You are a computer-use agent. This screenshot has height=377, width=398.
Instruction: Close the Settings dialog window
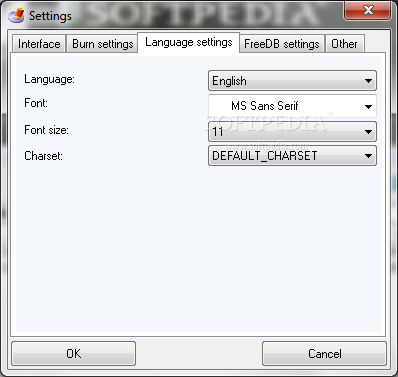point(368,10)
